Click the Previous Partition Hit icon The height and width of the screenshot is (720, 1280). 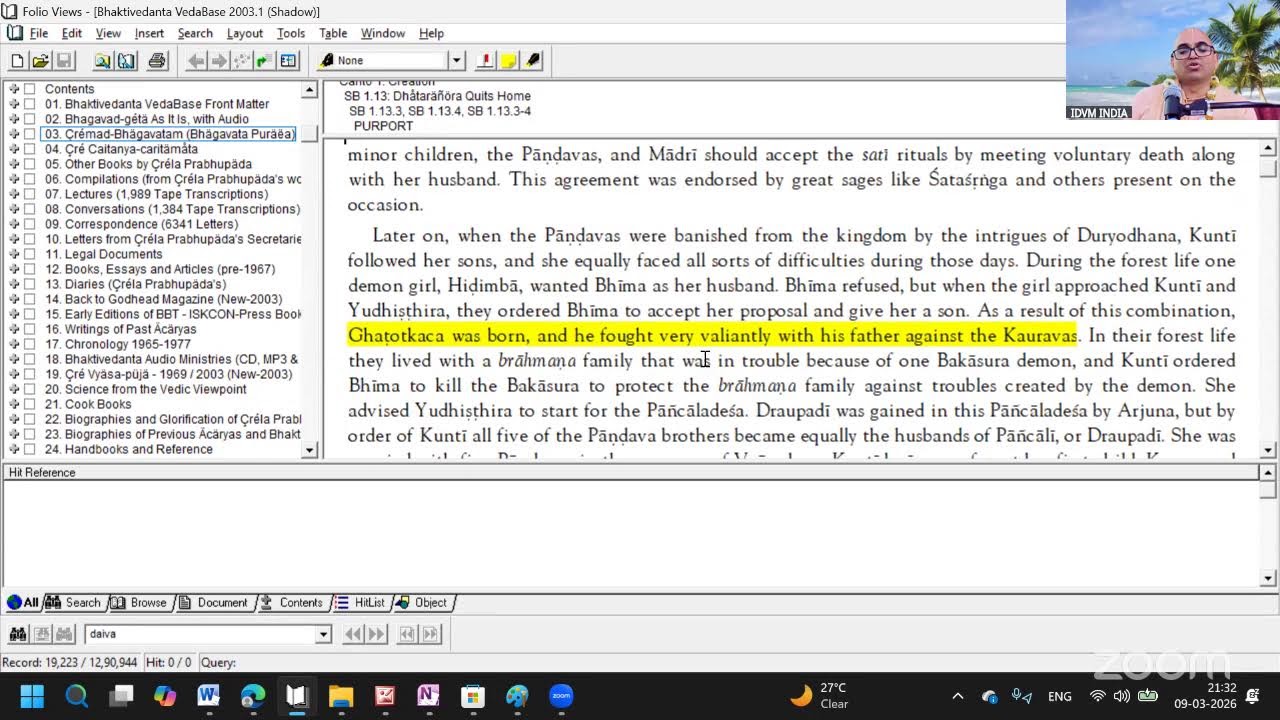[407, 634]
